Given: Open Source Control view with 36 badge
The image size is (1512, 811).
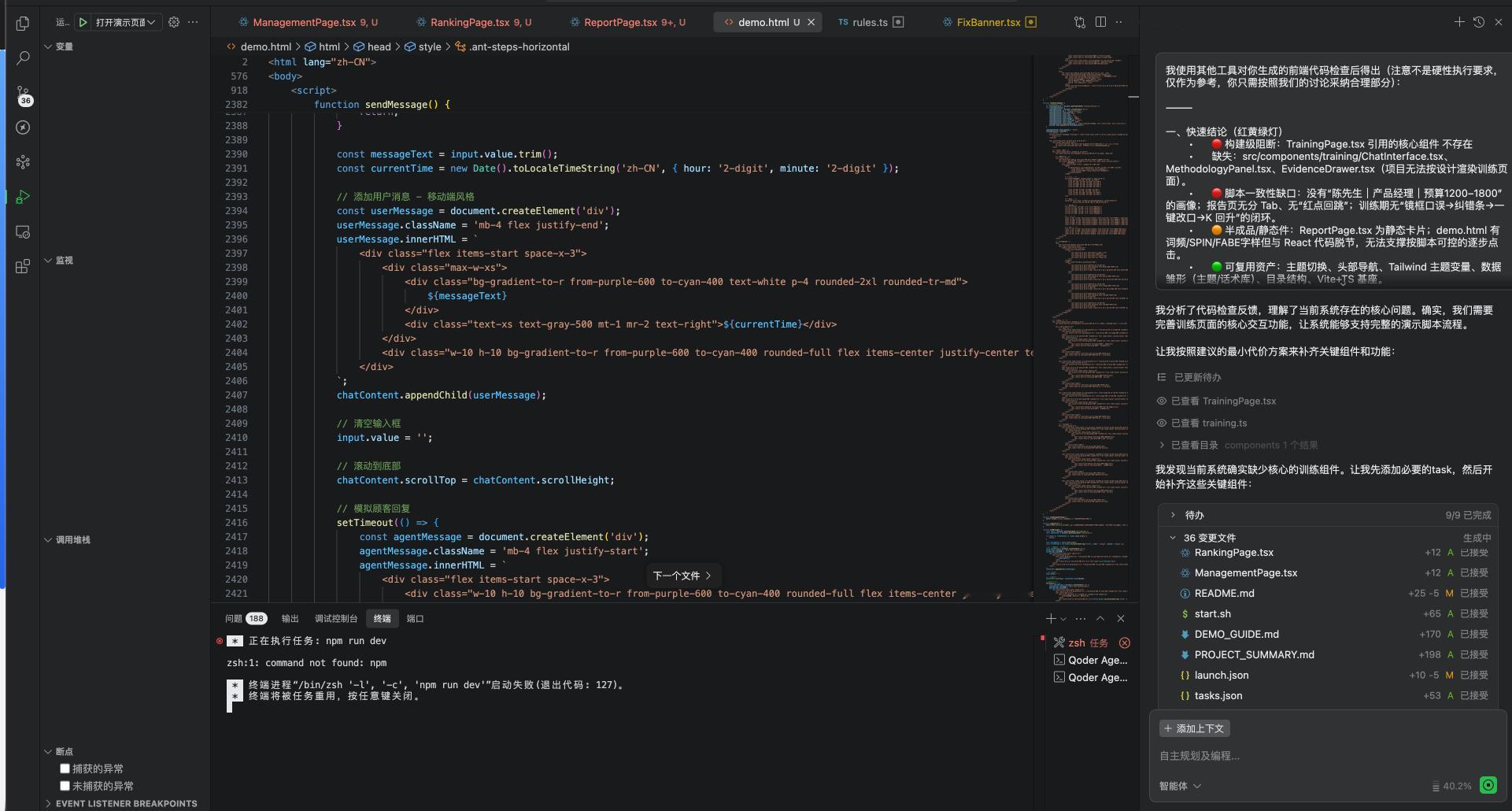Looking at the screenshot, I should tap(23, 94).
